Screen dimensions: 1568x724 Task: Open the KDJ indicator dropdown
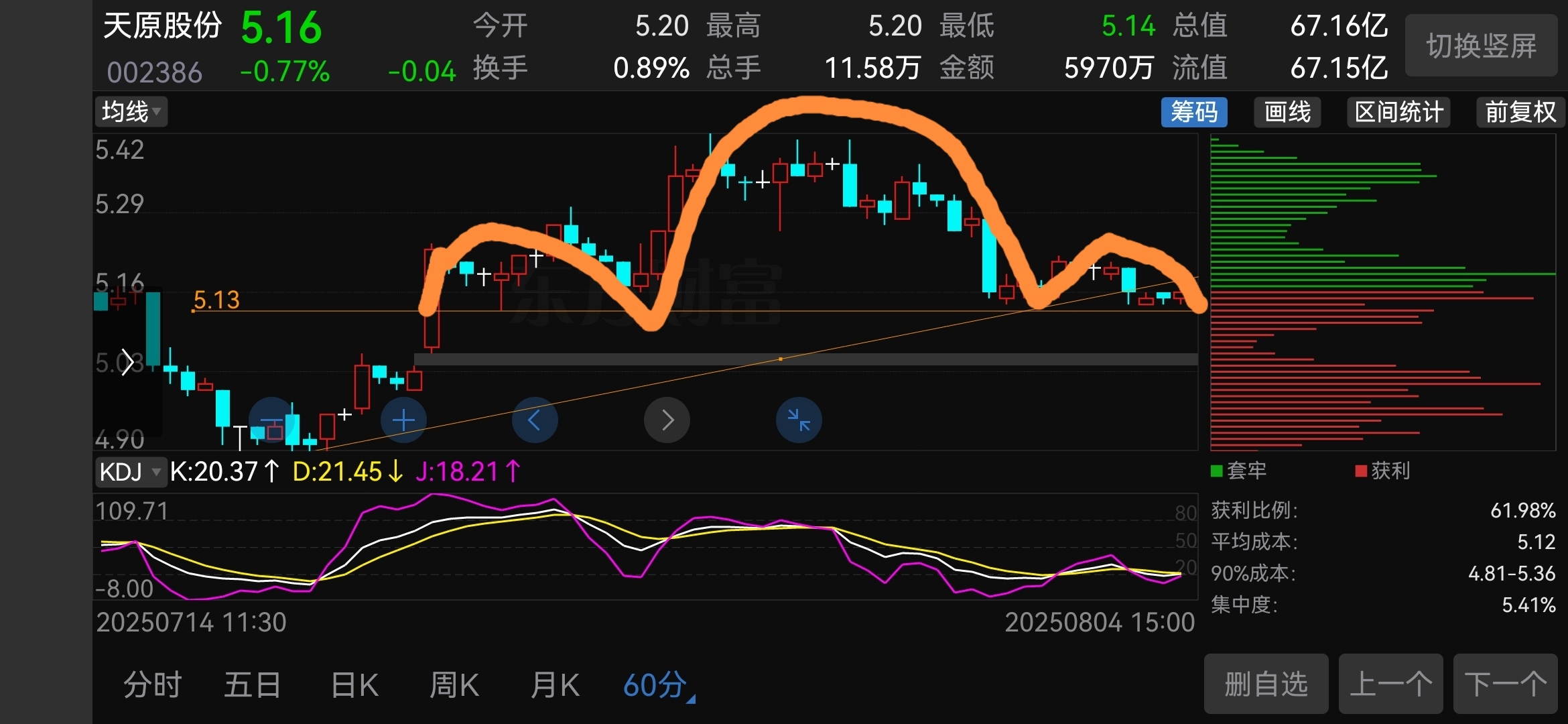[131, 472]
